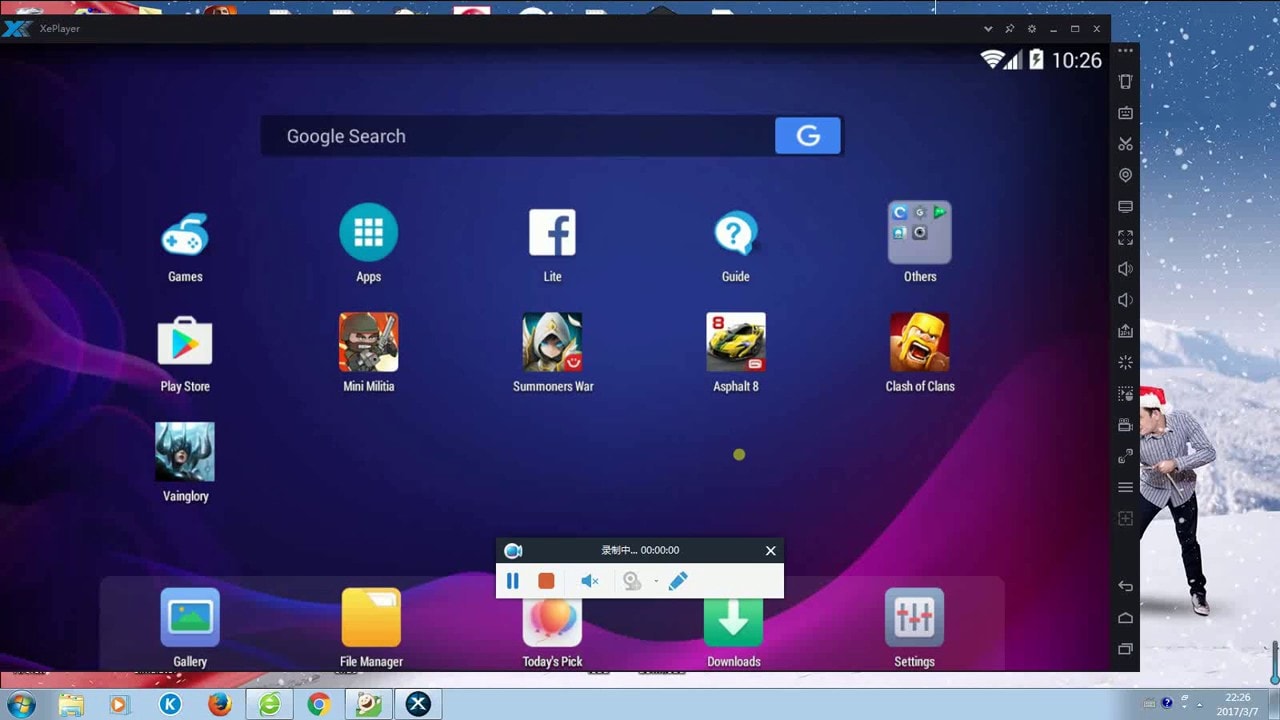Open Downloads from the dock
This screenshot has height=720, width=1280.
(x=733, y=622)
